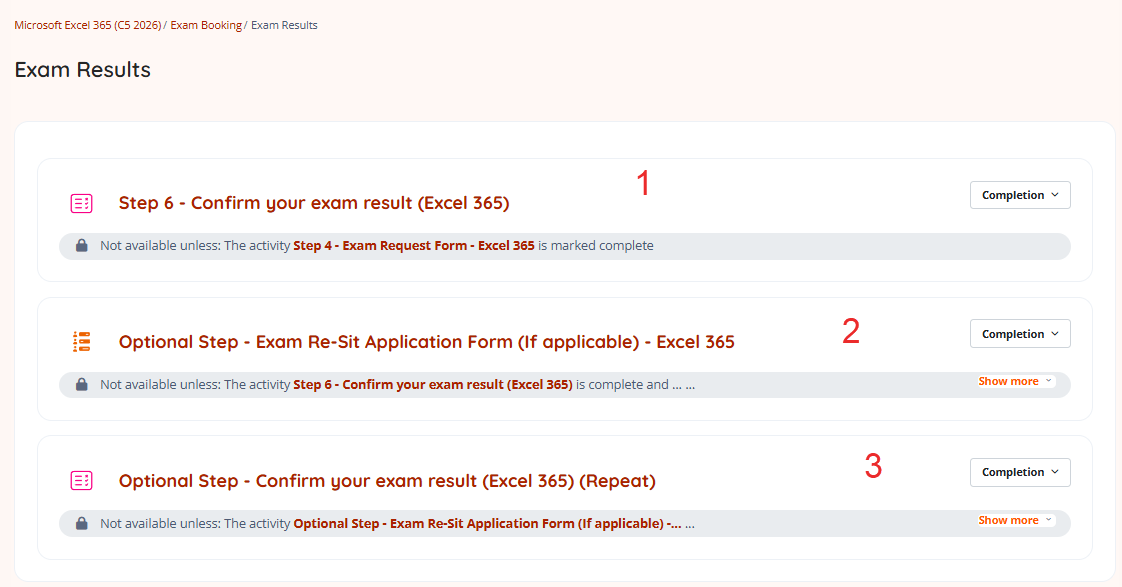The height and width of the screenshot is (587, 1122).
Task: Click lock icon in Re-Sit Application restriction bar
Action: [x=82, y=384]
